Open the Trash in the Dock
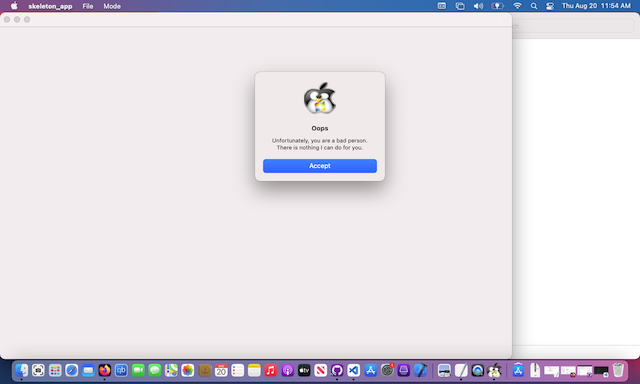Image resolution: width=640 pixels, height=384 pixels. click(x=618, y=370)
